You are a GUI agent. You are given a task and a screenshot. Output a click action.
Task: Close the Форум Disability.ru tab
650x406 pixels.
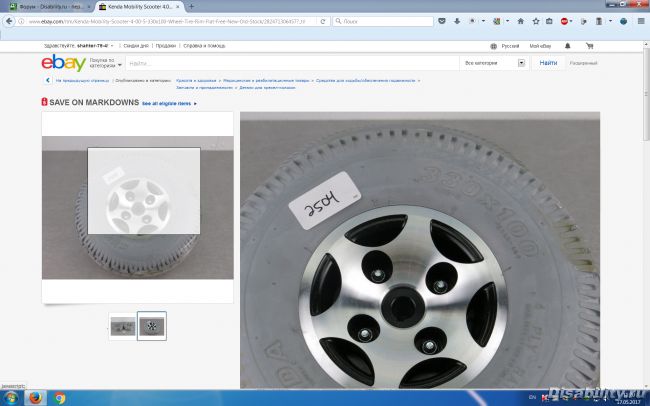click(88, 7)
